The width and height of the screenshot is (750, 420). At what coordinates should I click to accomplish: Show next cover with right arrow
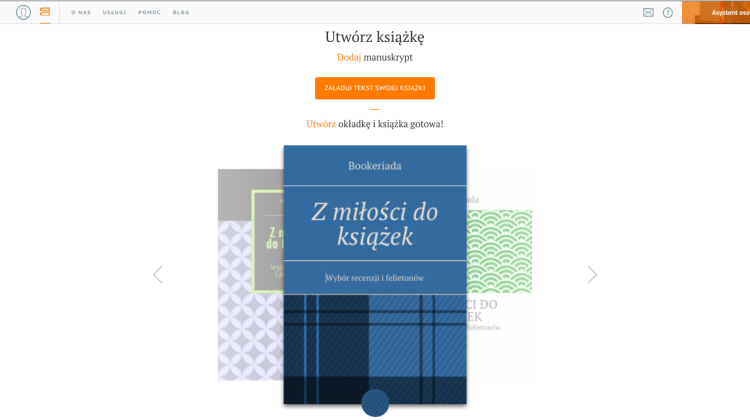[x=592, y=275]
